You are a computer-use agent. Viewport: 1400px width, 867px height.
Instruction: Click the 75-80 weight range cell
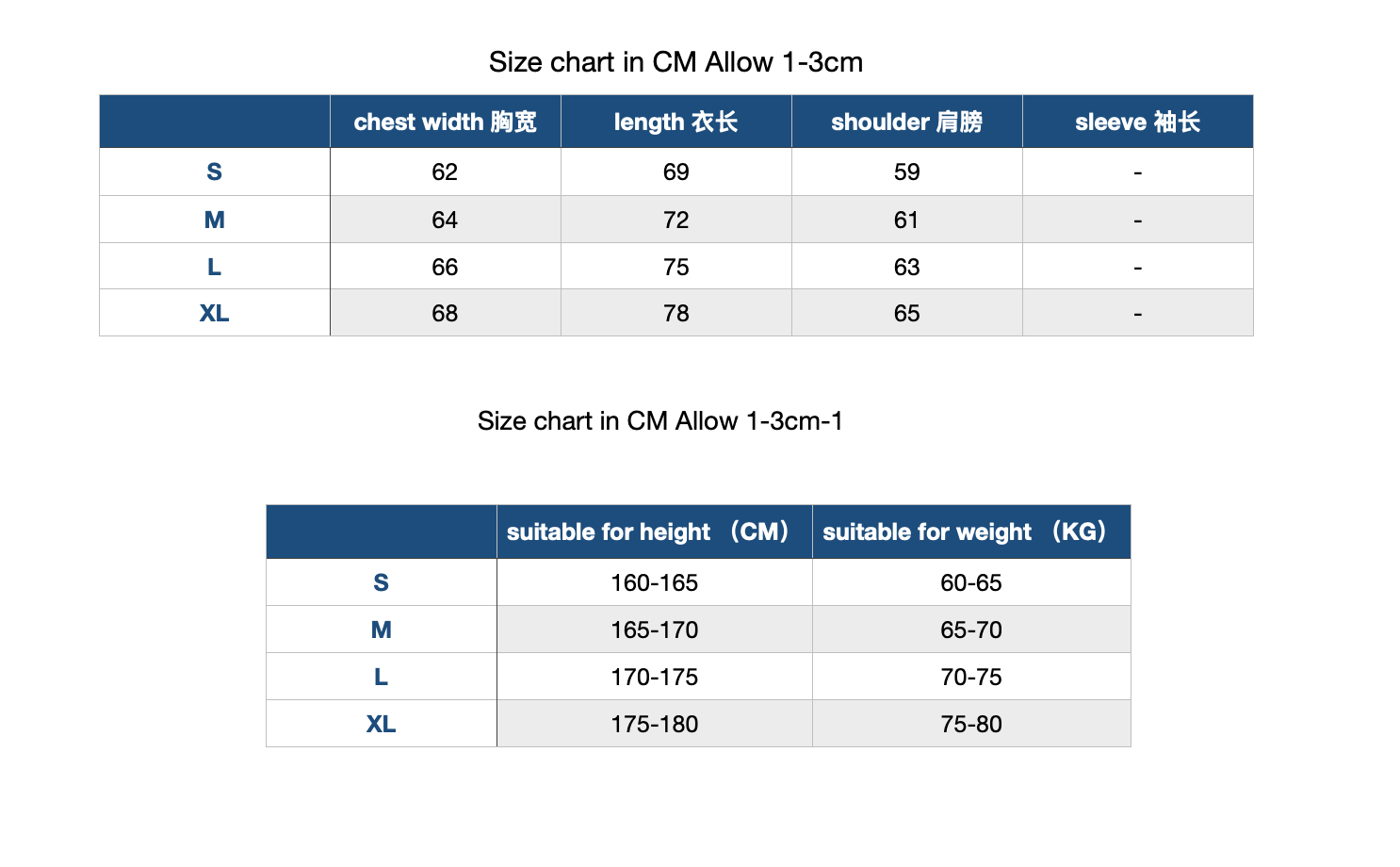970,724
